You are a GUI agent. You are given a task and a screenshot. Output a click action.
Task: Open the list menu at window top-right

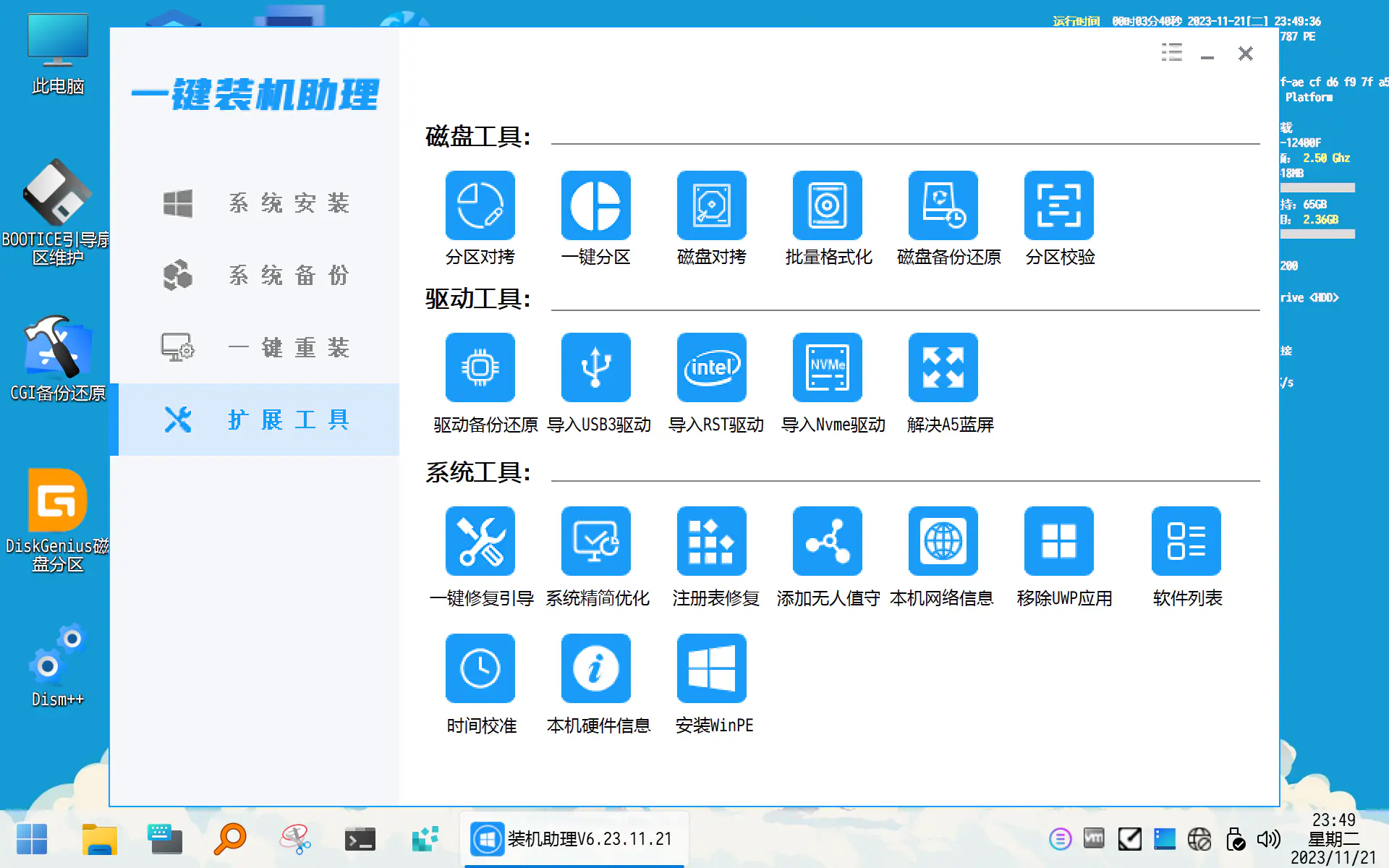[x=1171, y=53]
